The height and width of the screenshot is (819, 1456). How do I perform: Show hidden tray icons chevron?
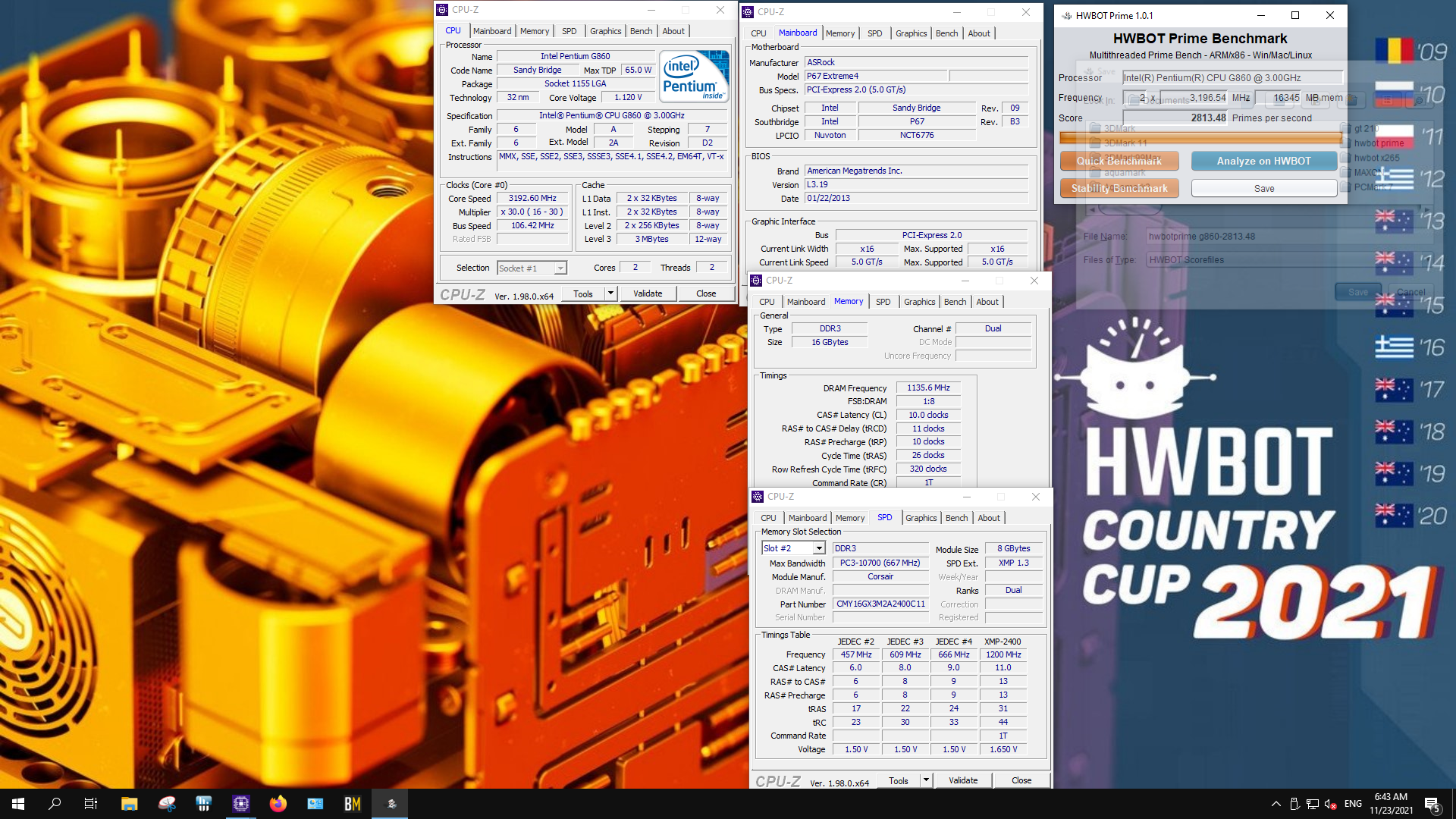(x=1276, y=804)
